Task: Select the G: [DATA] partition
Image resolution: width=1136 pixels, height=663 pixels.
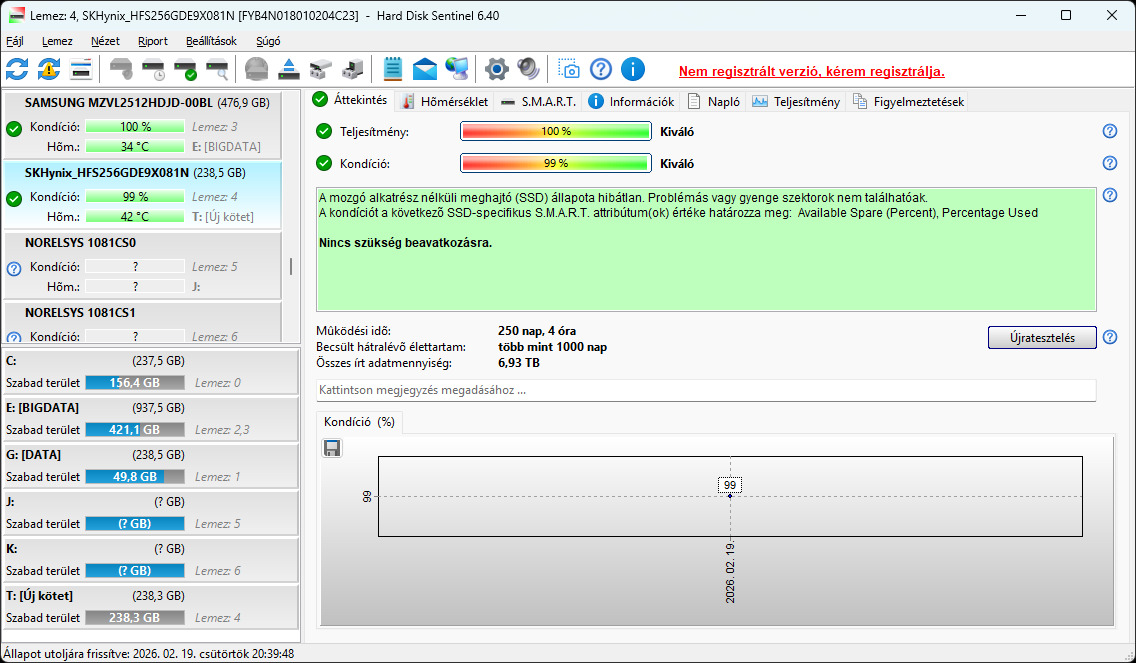Action: pyautogui.click(x=151, y=466)
